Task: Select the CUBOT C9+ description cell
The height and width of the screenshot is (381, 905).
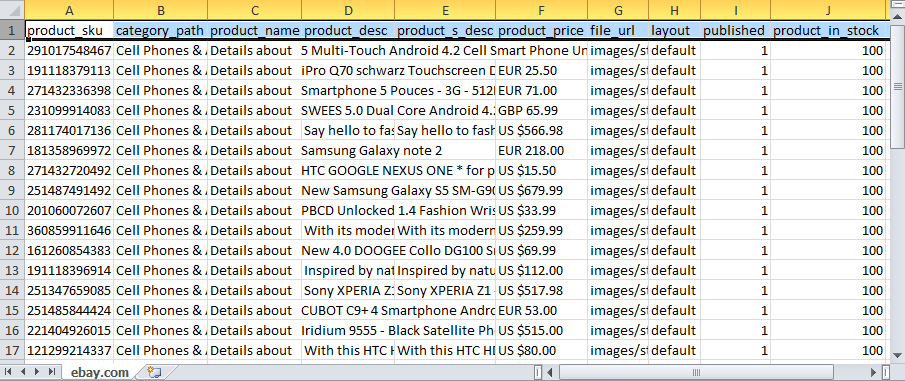Action: tap(348, 311)
